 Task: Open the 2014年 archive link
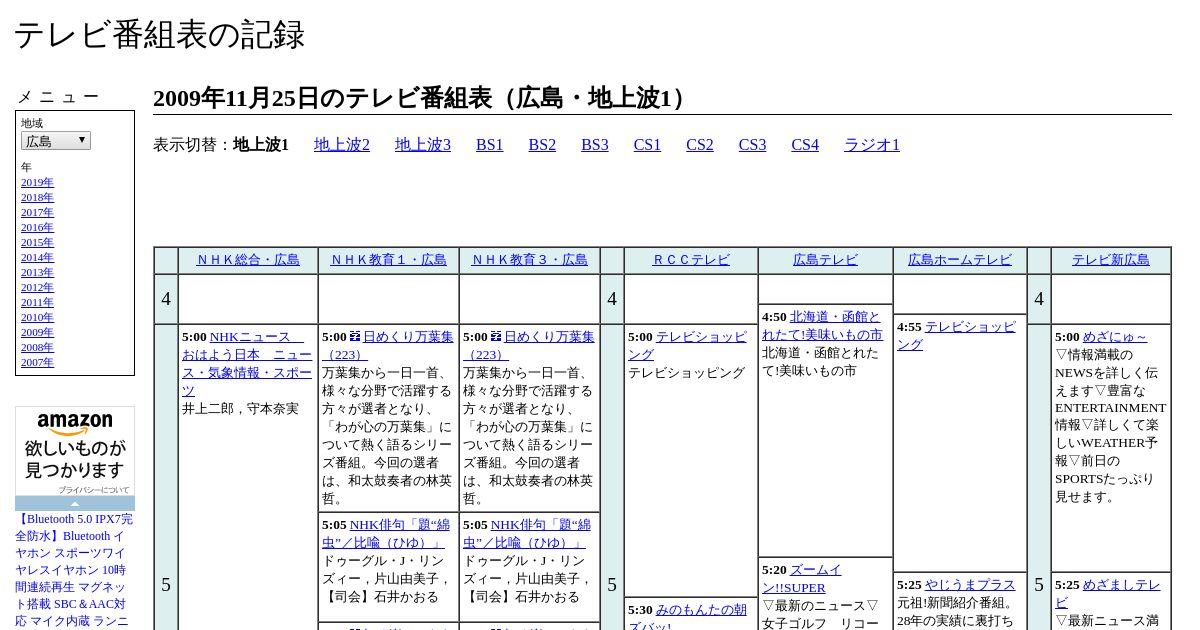coord(37,257)
